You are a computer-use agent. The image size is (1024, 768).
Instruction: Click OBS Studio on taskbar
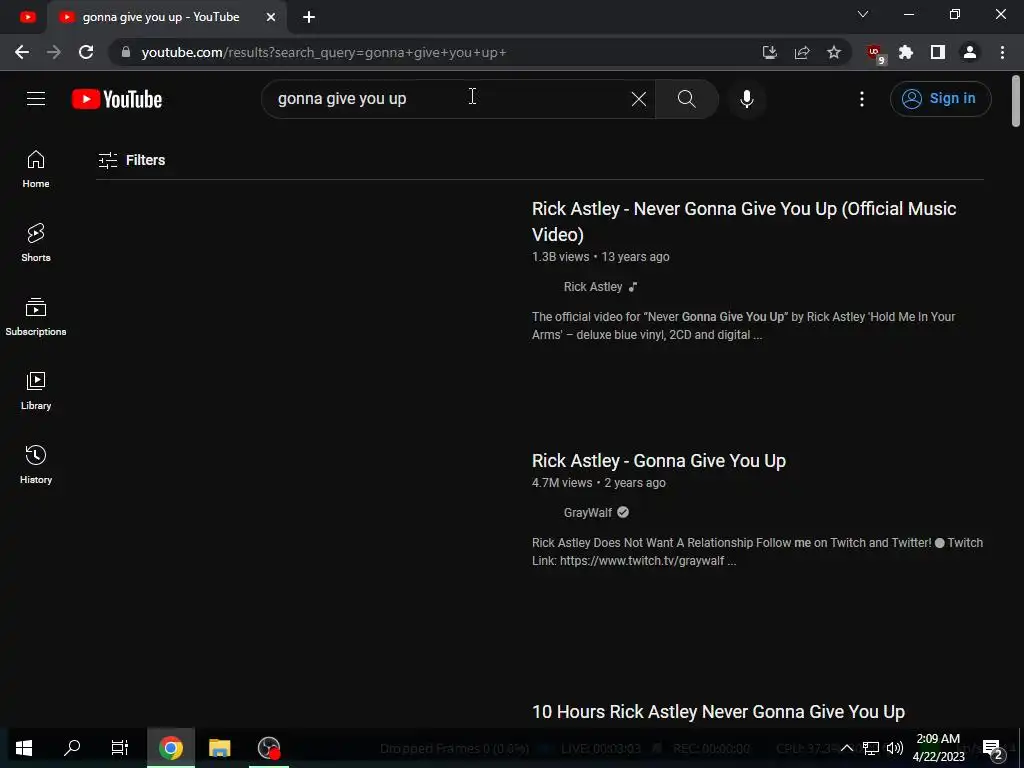[268, 748]
